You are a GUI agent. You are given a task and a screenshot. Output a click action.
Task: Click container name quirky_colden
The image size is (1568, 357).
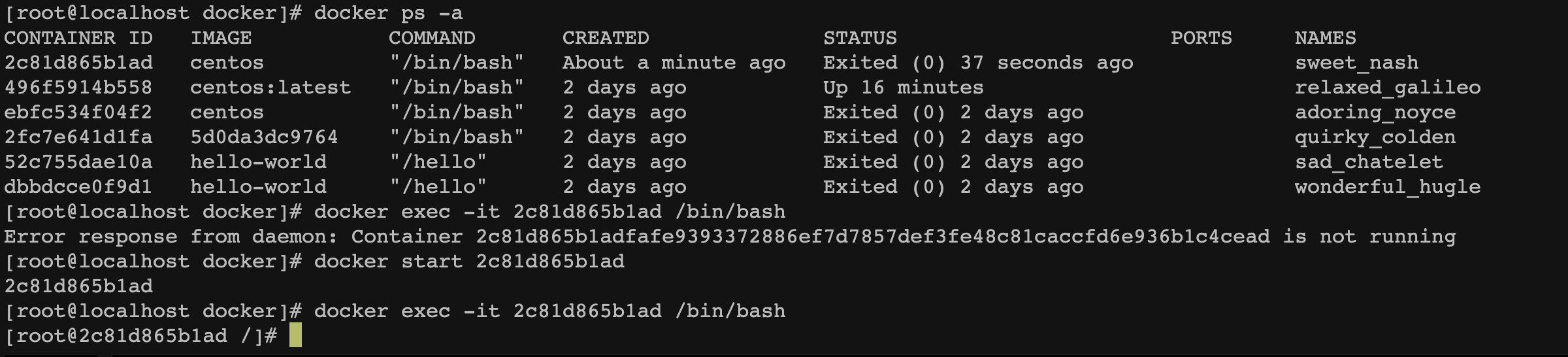tap(1375, 137)
